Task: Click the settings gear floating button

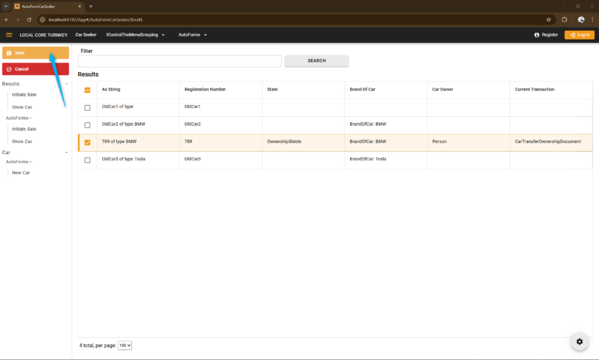Action: point(579,341)
